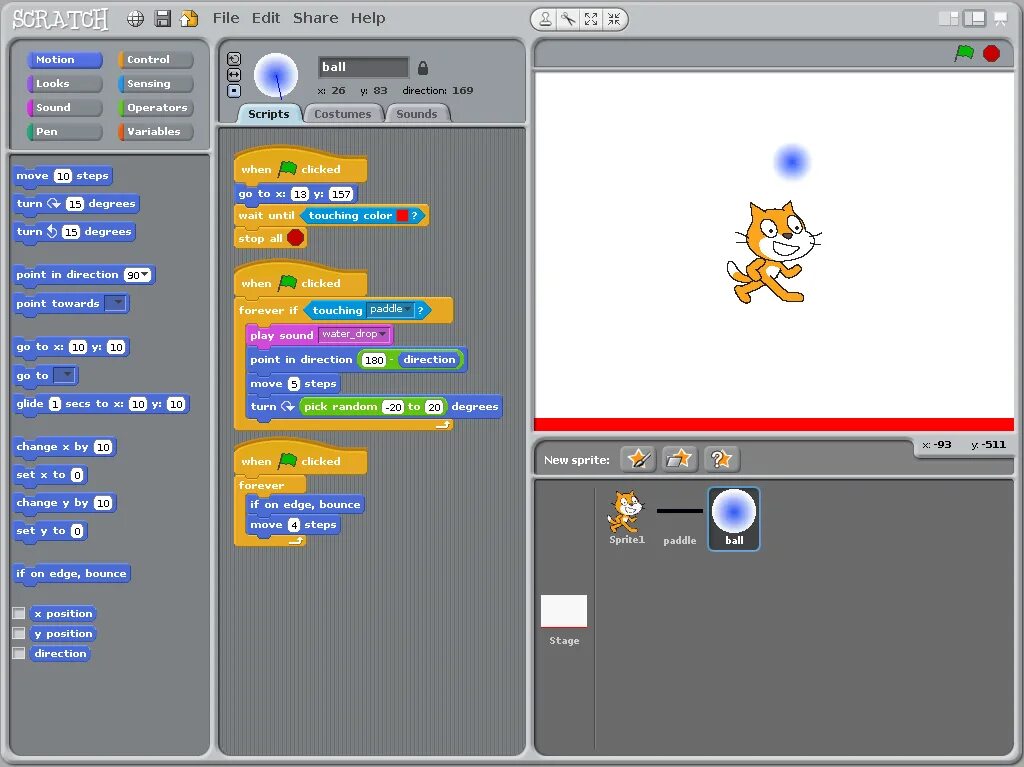
Task: Choose new sprite from file
Action: pos(679,459)
